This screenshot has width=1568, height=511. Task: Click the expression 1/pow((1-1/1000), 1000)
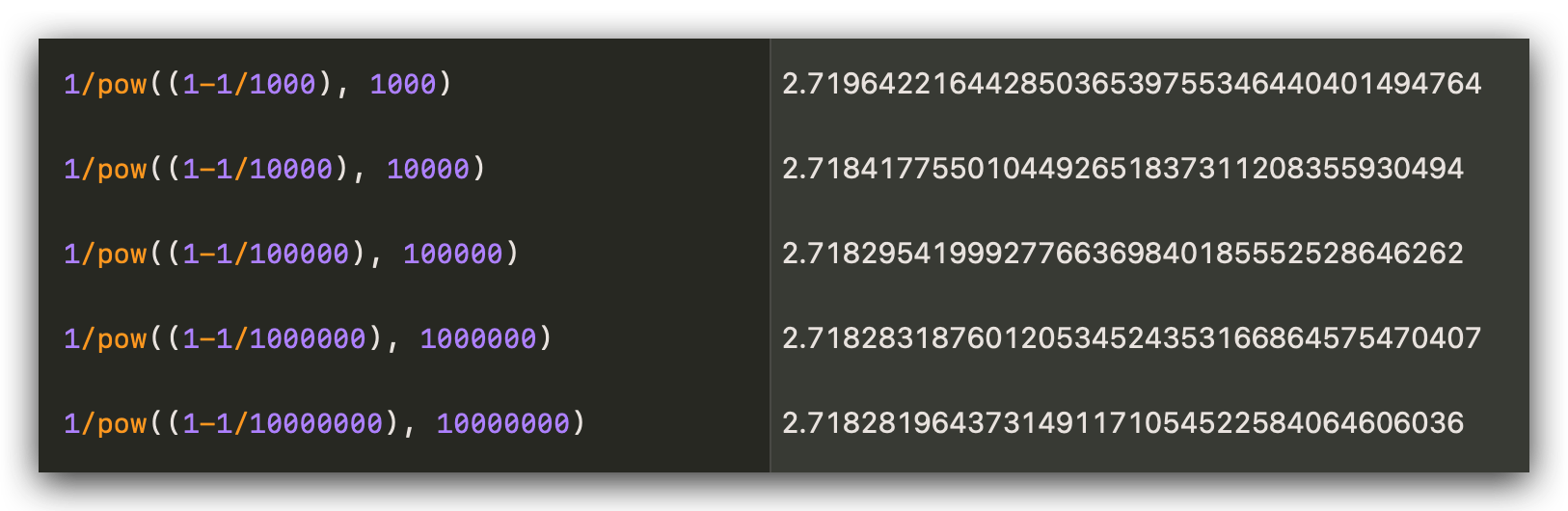click(x=257, y=84)
